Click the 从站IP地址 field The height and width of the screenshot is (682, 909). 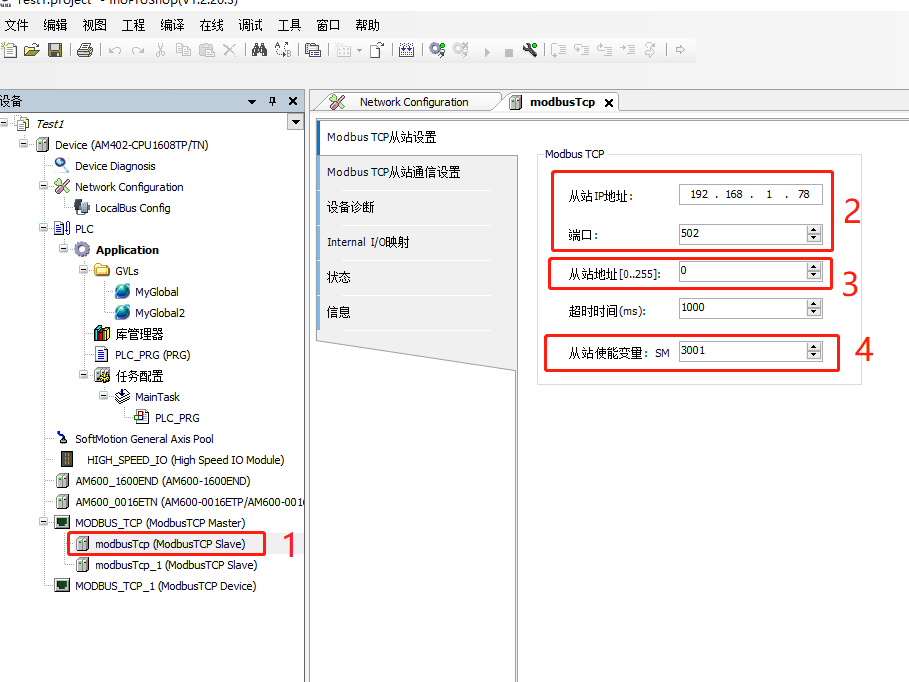[x=750, y=194]
